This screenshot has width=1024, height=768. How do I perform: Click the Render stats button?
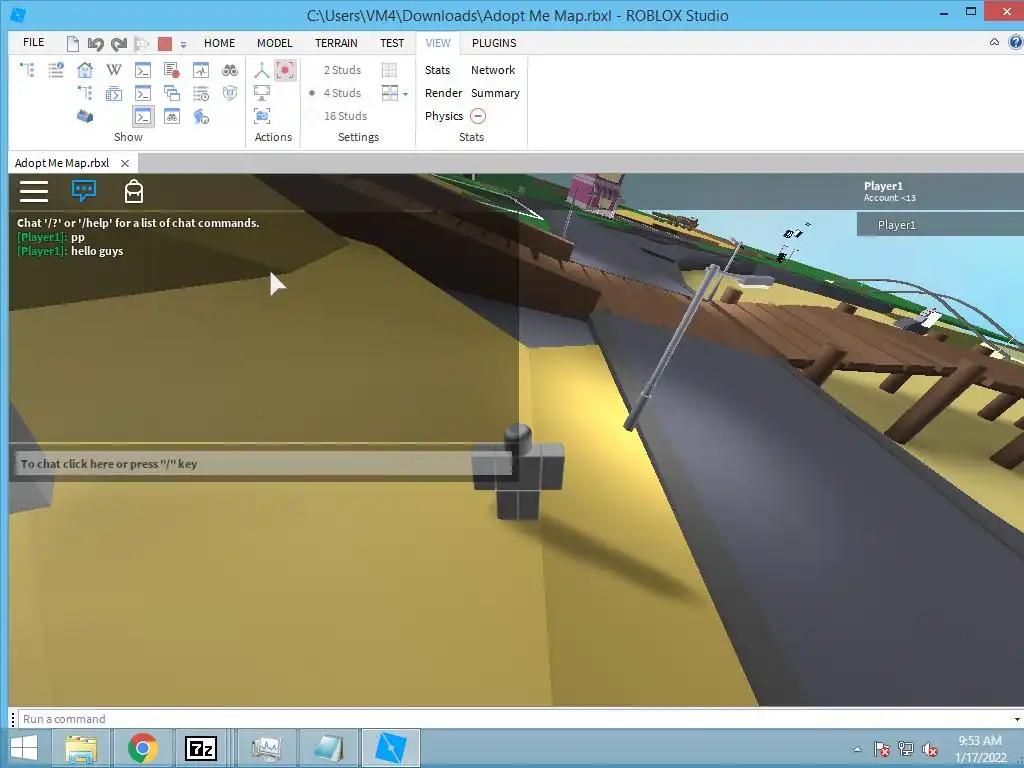click(x=443, y=93)
